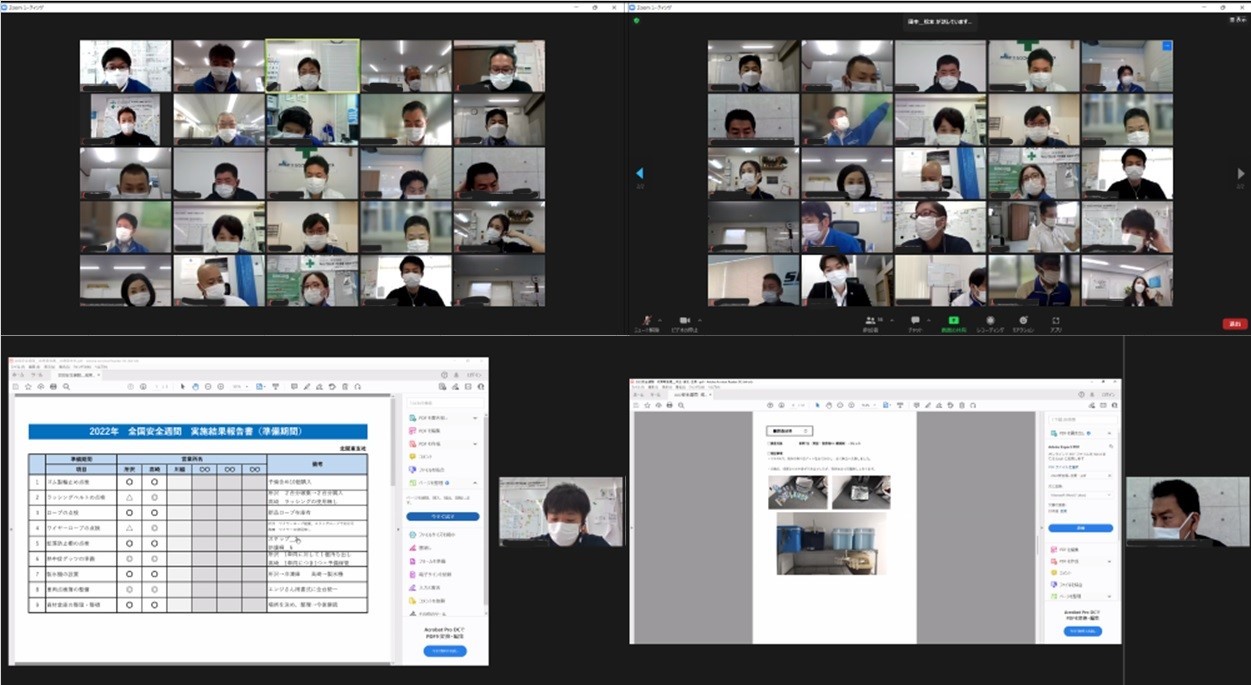Open audio options caret beside Zoom microphone
Screen dimensions: 1251x685
[660, 319]
